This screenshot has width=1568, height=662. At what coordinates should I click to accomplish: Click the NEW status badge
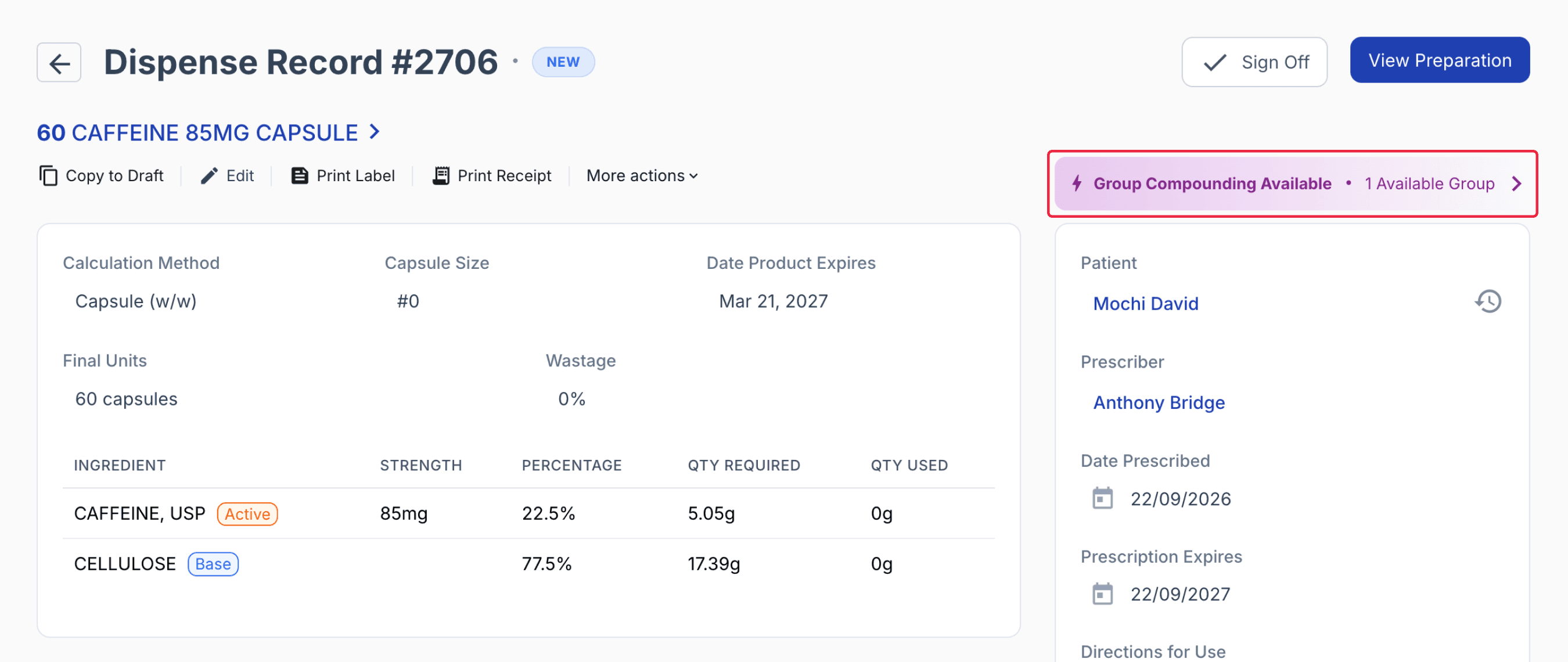pyautogui.click(x=563, y=62)
